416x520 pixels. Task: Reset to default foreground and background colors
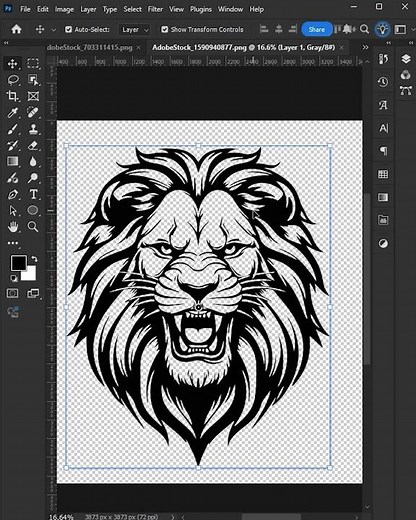[x=14, y=278]
